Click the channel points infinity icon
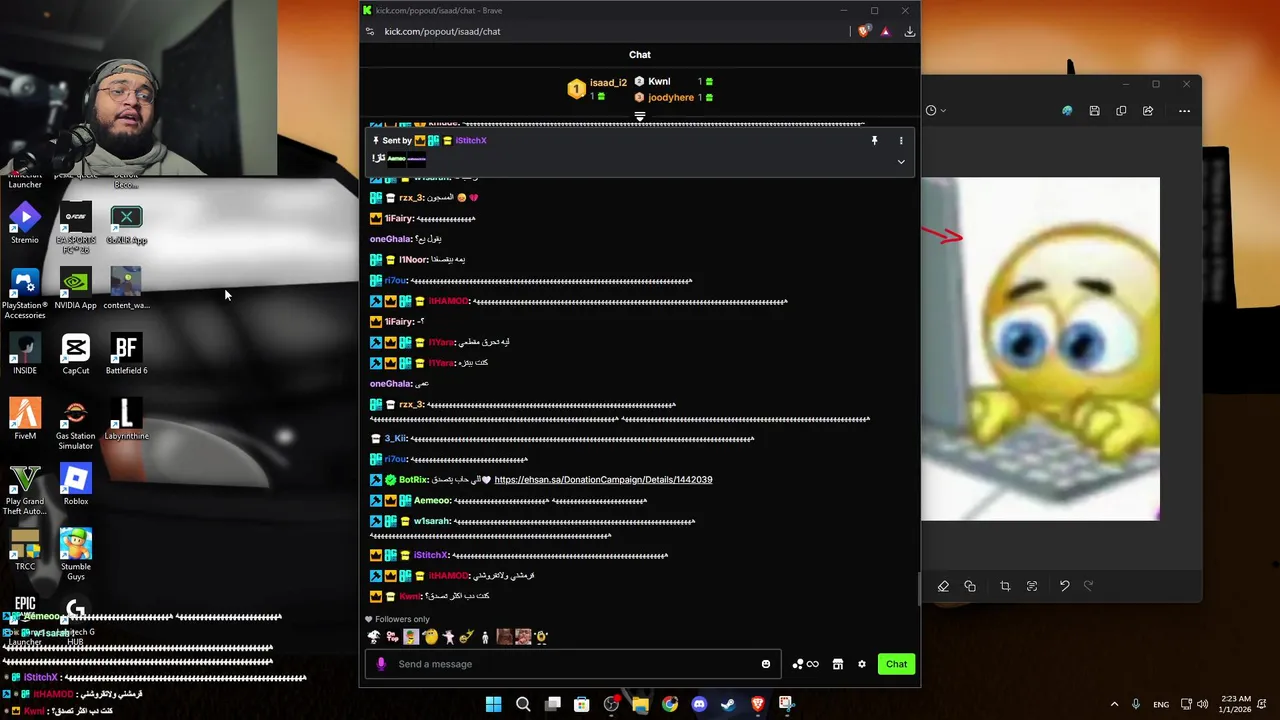 point(812,664)
